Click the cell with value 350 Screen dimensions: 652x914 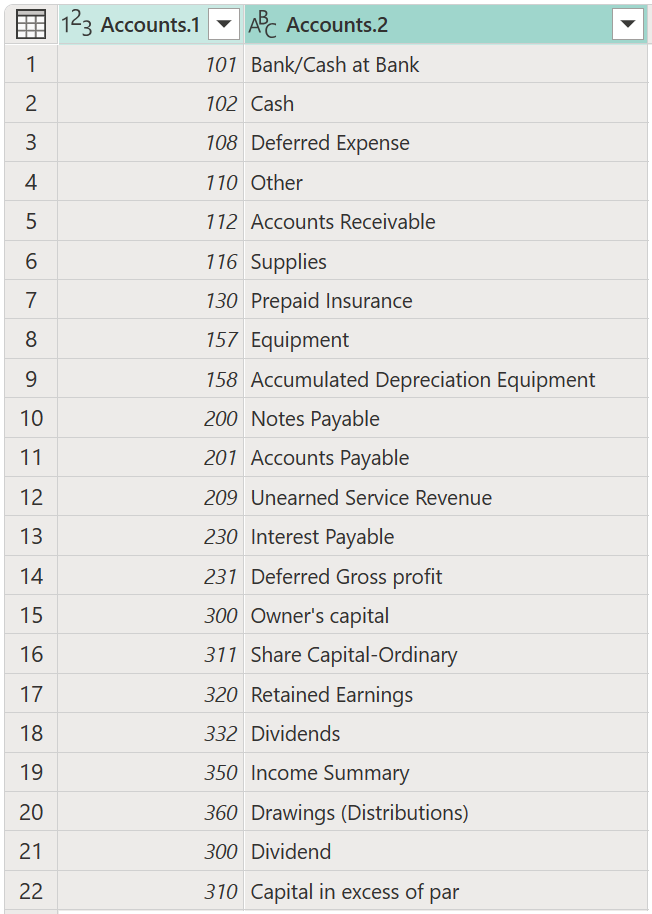(151, 773)
